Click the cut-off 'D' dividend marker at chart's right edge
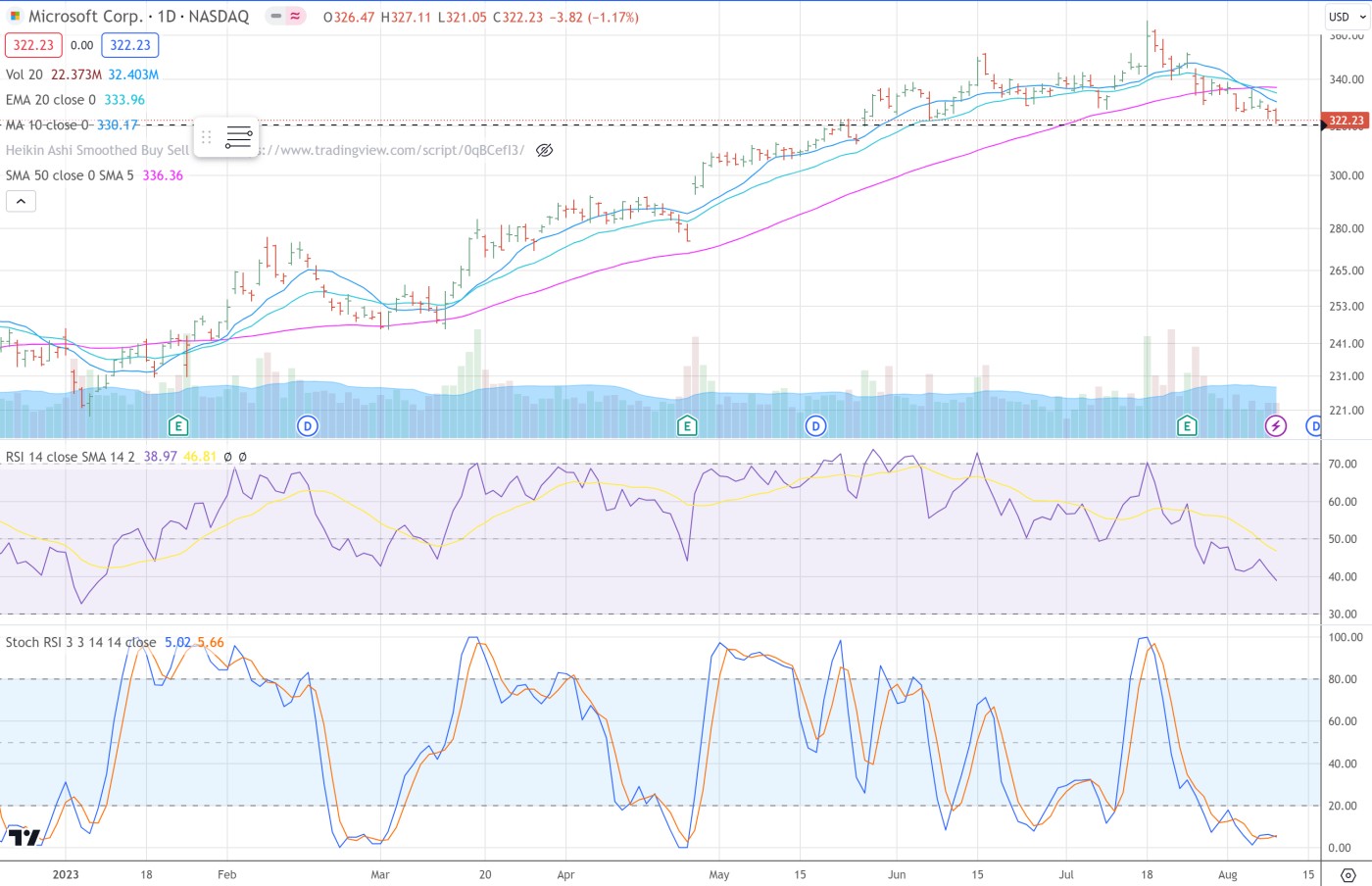 (x=1314, y=425)
